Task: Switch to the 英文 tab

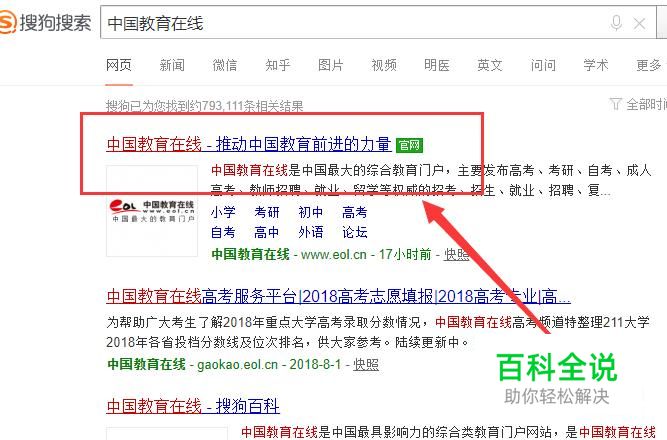Action: pyautogui.click(x=490, y=65)
